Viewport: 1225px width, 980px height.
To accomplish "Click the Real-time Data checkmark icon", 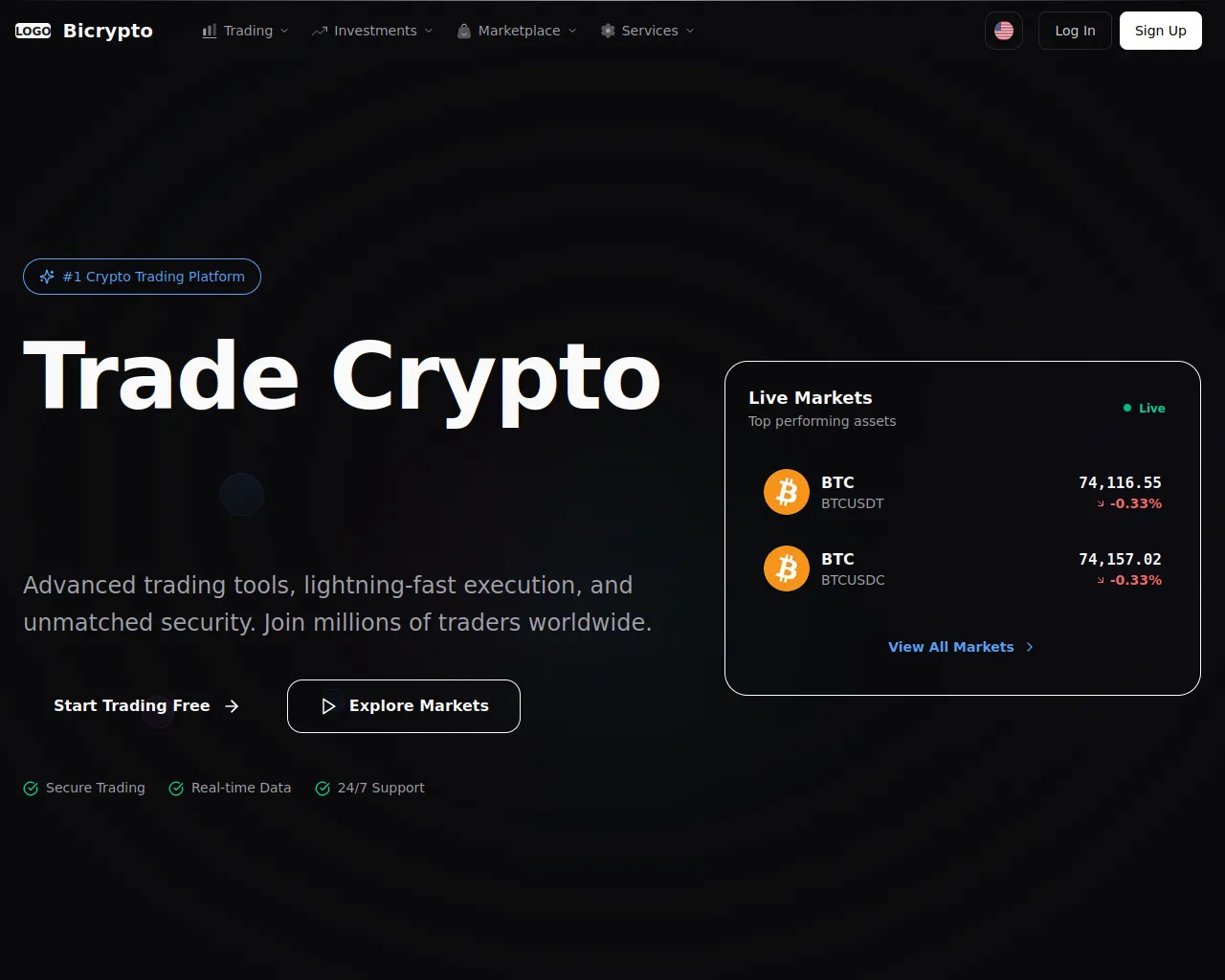I will pos(176,789).
